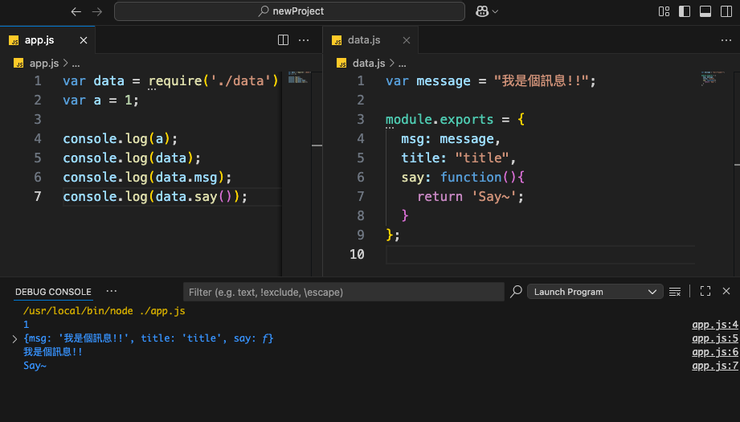The height and width of the screenshot is (422, 740).
Task: Click the newProject search bar
Action: (290, 11)
